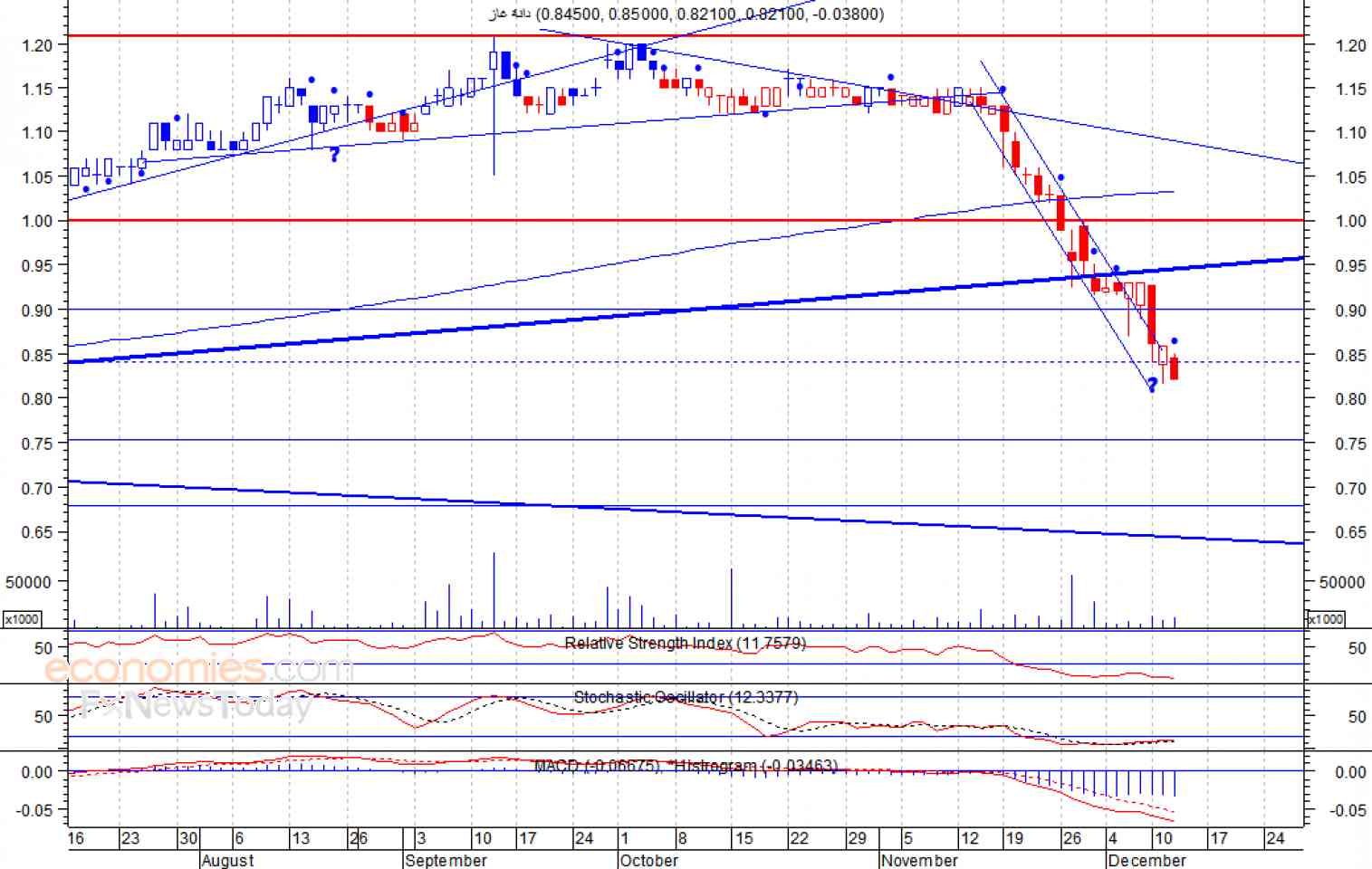This screenshot has width=1372, height=869.
Task: Select "0.00" on the right MACD axis
Action: coord(1351,772)
